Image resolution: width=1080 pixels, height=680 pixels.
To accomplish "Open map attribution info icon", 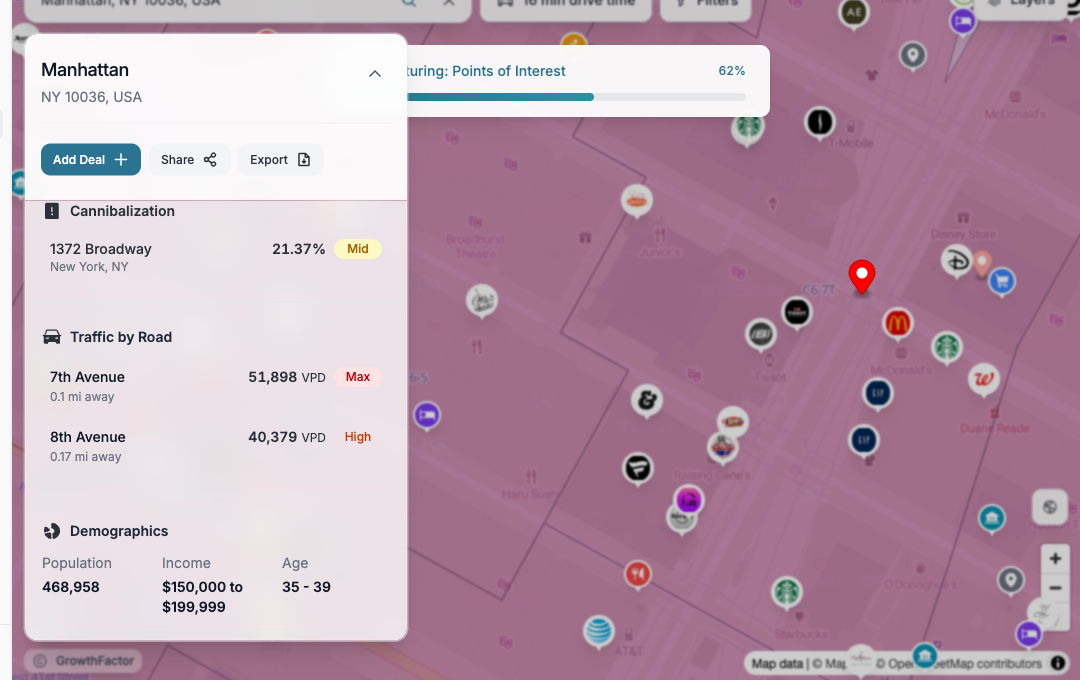I will coord(1058,663).
